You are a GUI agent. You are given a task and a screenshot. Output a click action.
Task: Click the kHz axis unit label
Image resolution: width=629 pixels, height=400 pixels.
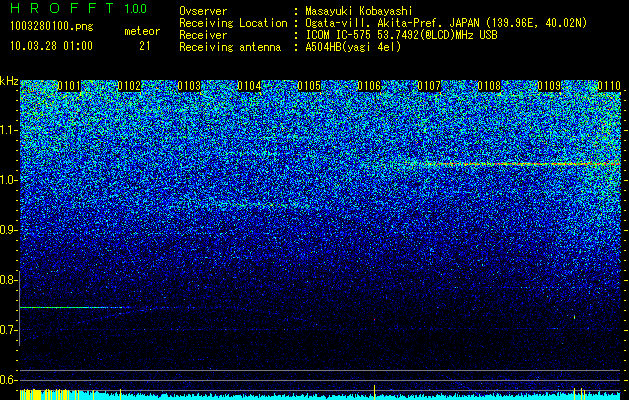[x=9, y=81]
